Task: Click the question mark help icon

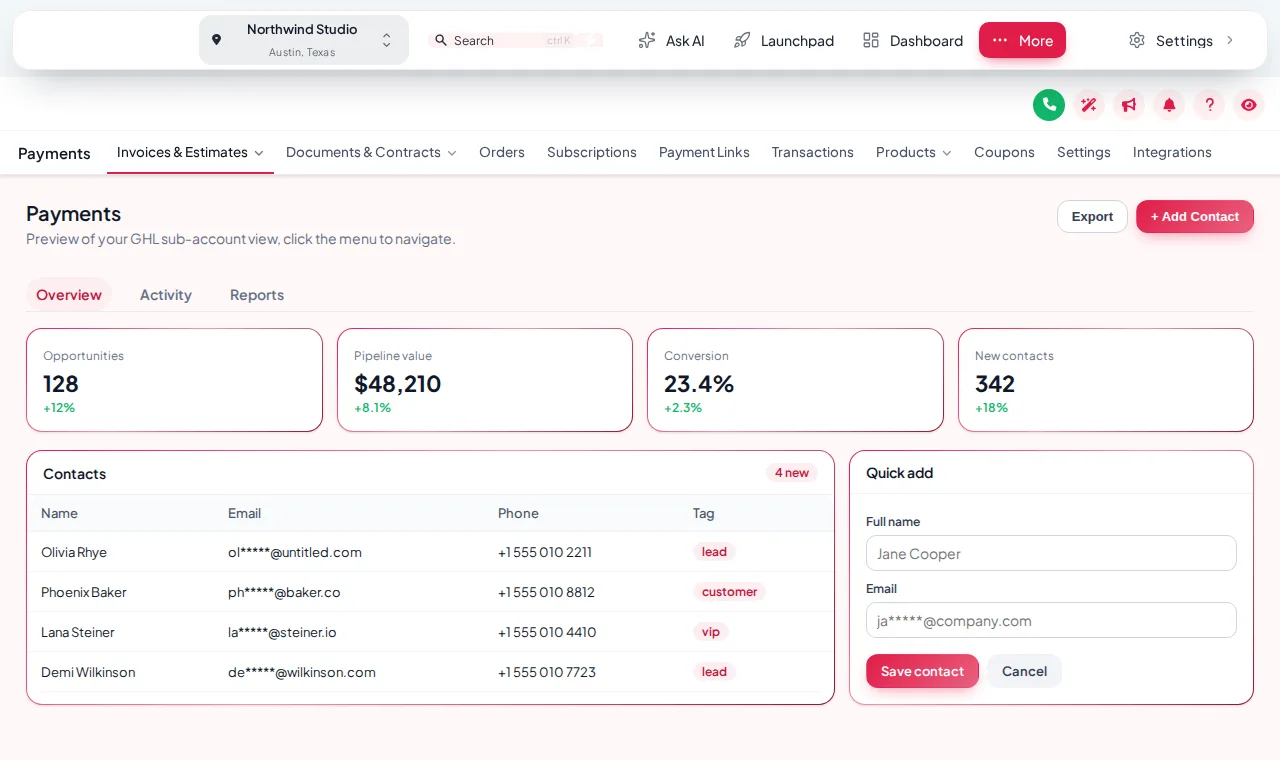Action: (x=1209, y=105)
